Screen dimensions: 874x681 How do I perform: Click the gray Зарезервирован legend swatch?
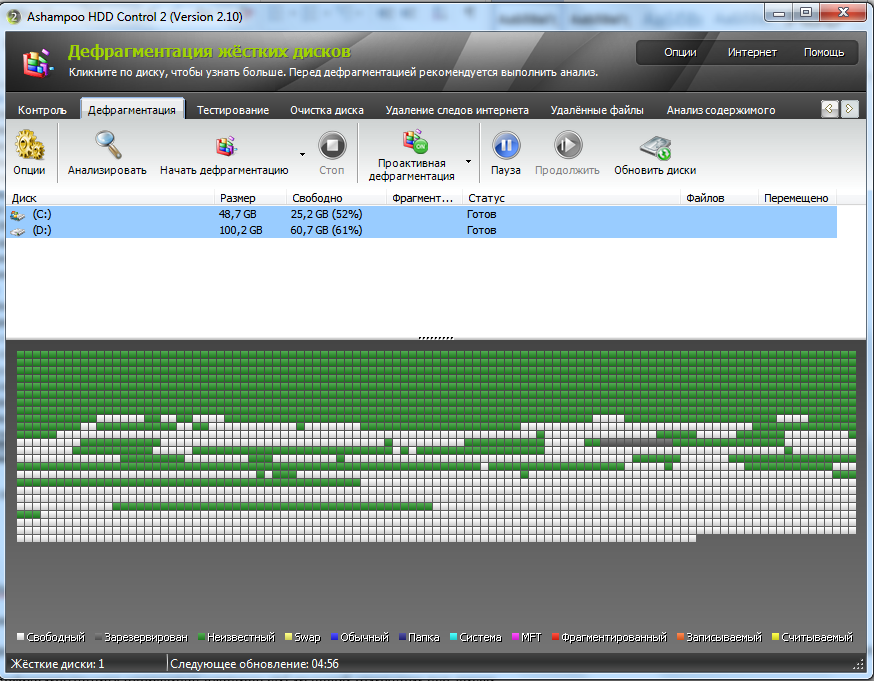click(99, 636)
